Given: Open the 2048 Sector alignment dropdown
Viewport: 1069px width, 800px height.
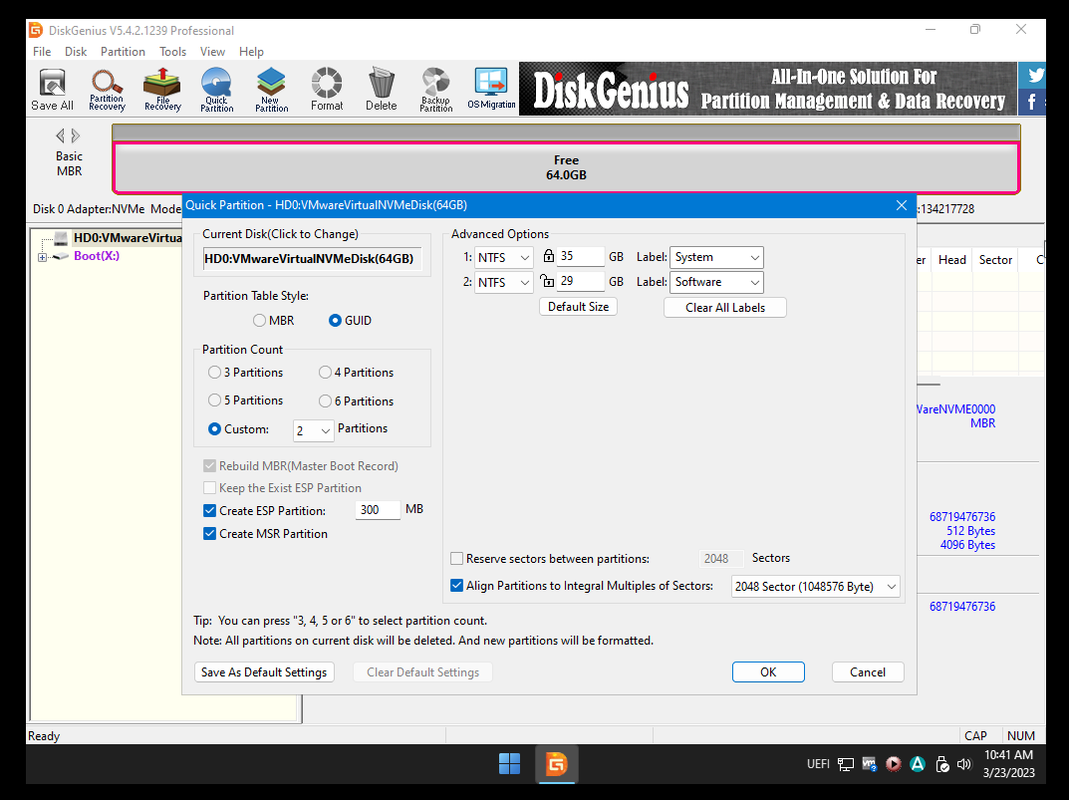Looking at the screenshot, I should 815,587.
